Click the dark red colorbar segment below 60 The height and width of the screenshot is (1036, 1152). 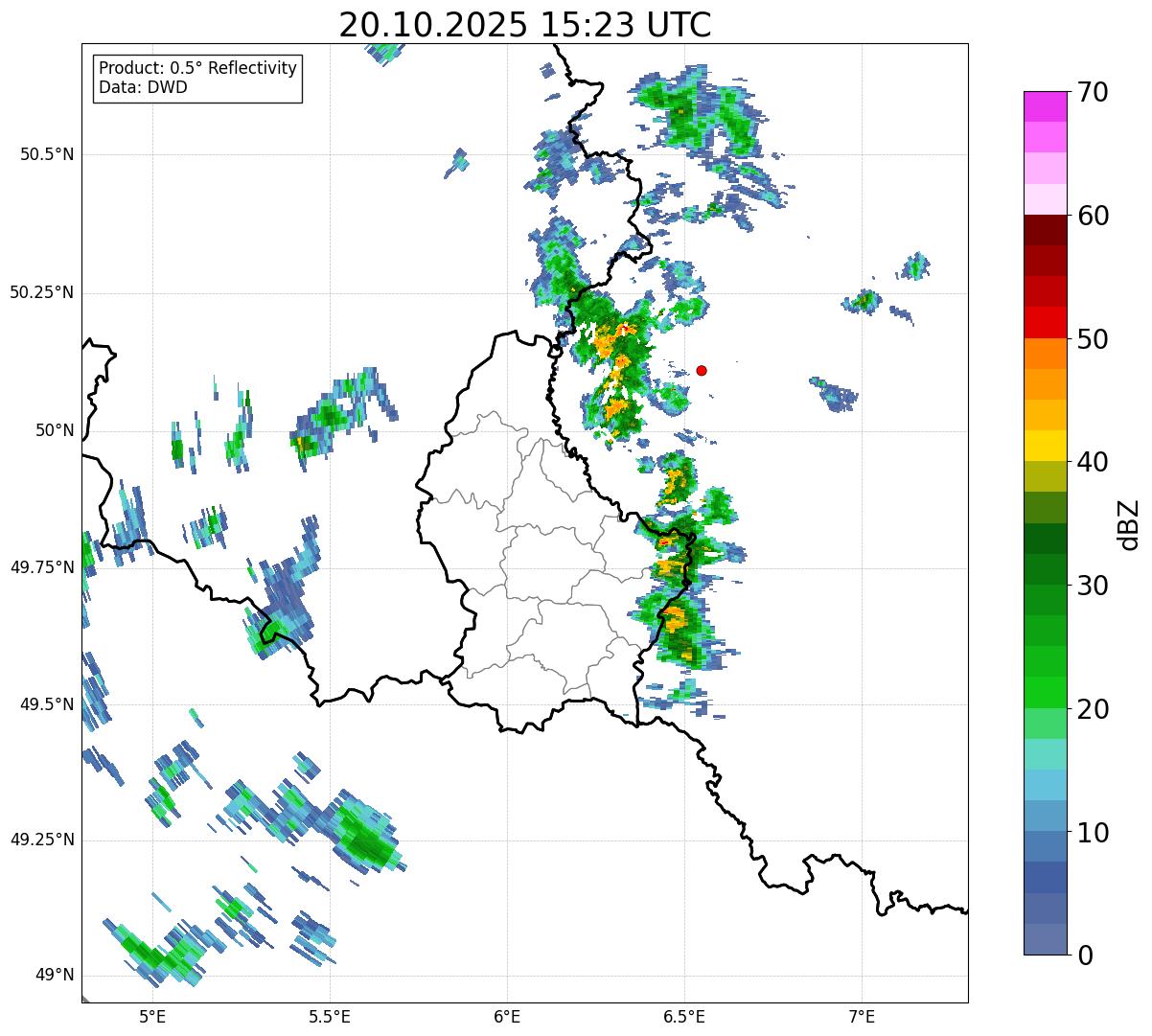click(1046, 230)
